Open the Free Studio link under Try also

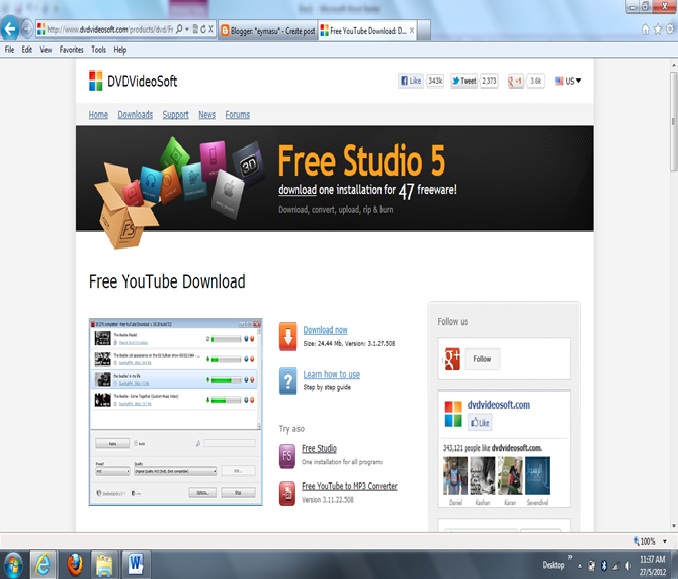pyautogui.click(x=320, y=448)
